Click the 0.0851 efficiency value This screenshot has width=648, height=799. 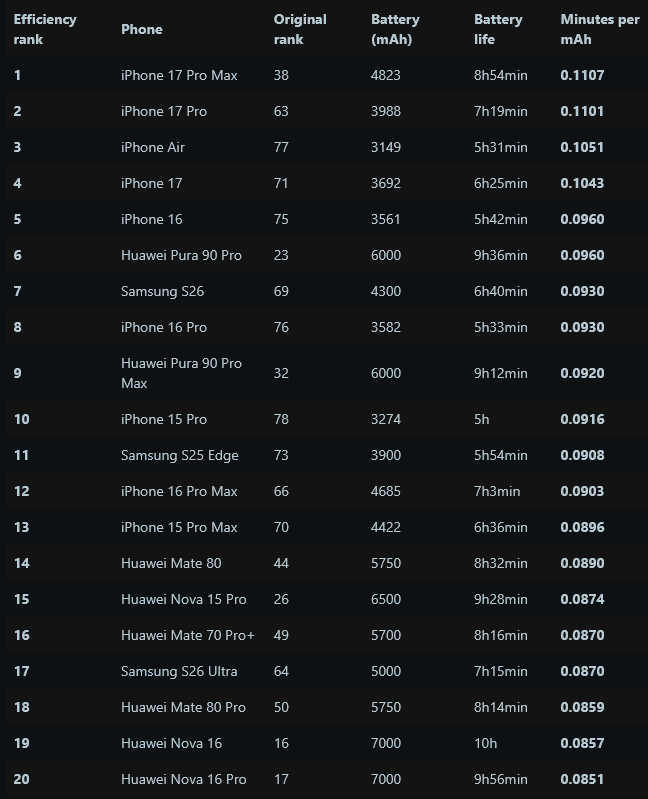point(582,779)
